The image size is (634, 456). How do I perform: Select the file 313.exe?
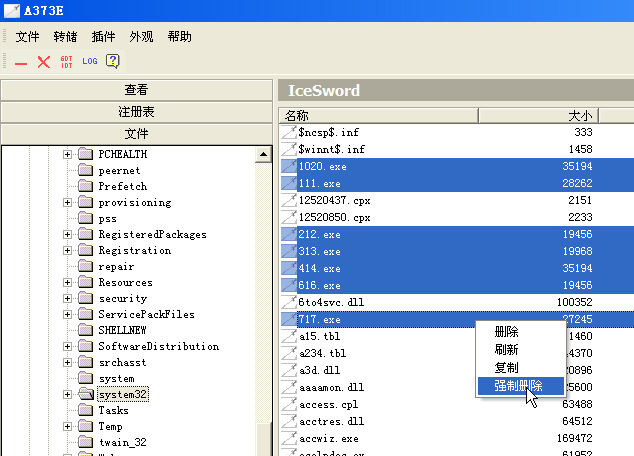coord(319,251)
